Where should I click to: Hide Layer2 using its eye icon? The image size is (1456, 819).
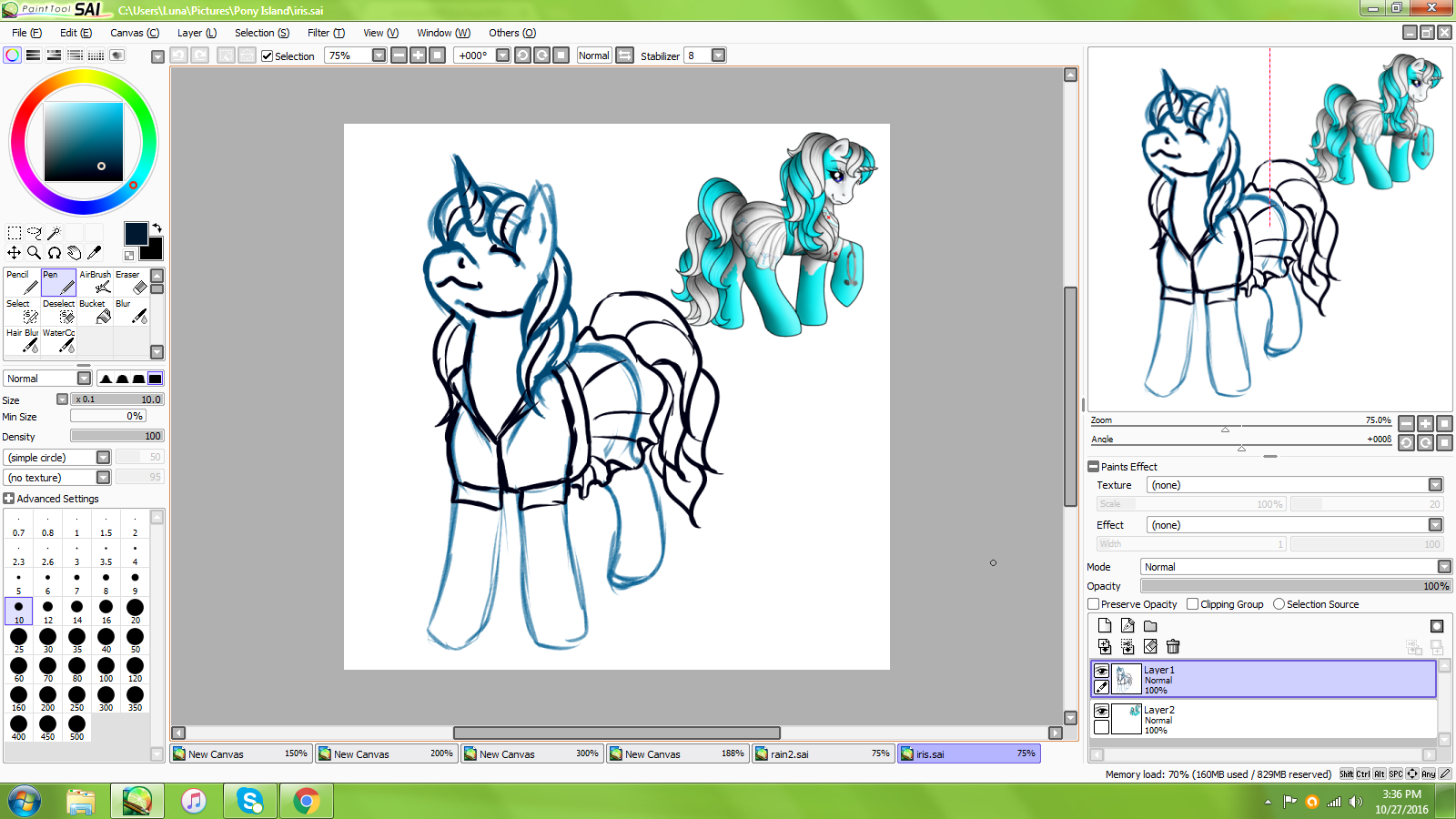(x=1102, y=711)
